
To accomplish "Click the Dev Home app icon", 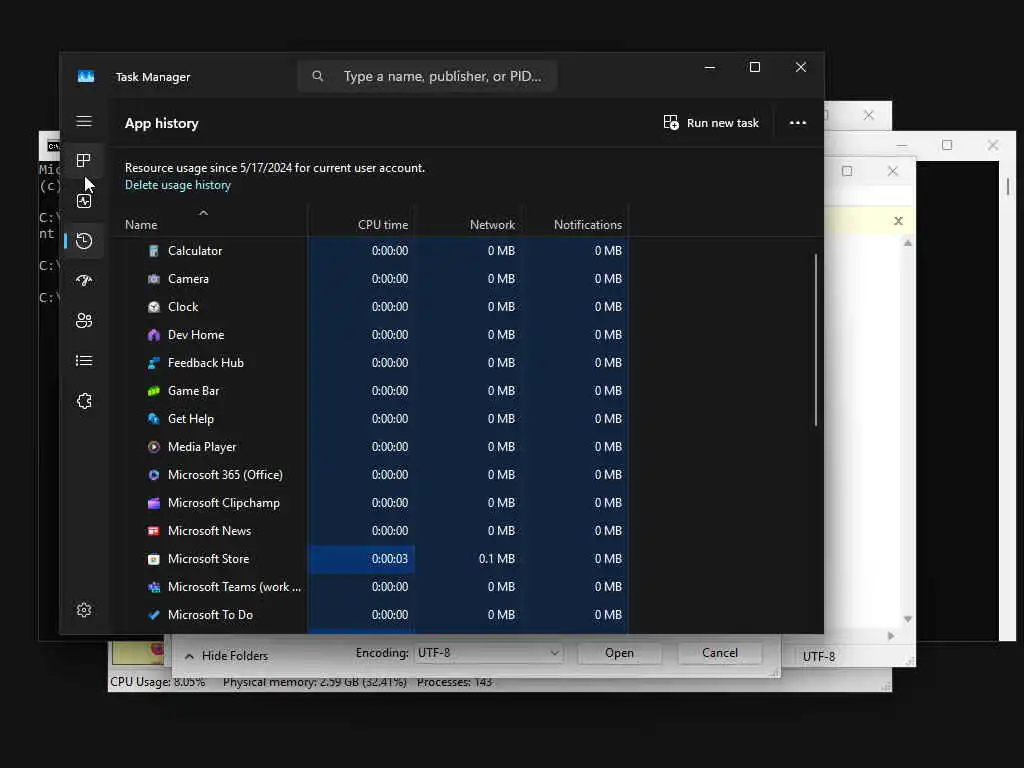I will [x=153, y=335].
